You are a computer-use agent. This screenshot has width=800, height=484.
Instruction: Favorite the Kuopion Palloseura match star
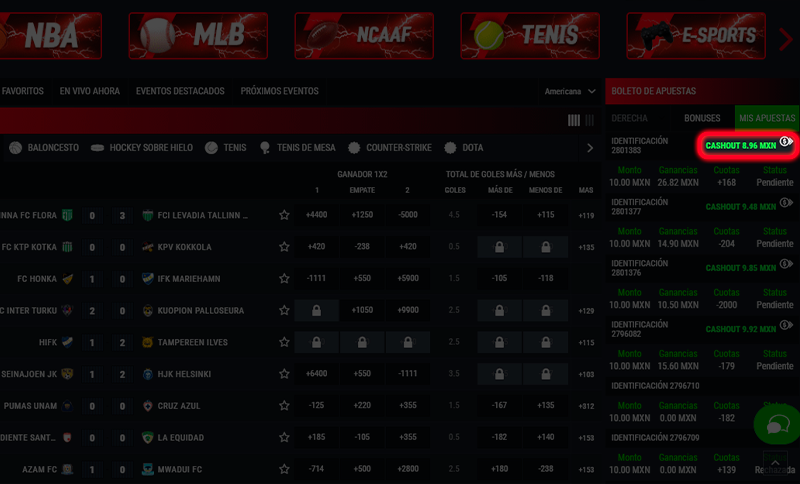tap(284, 310)
